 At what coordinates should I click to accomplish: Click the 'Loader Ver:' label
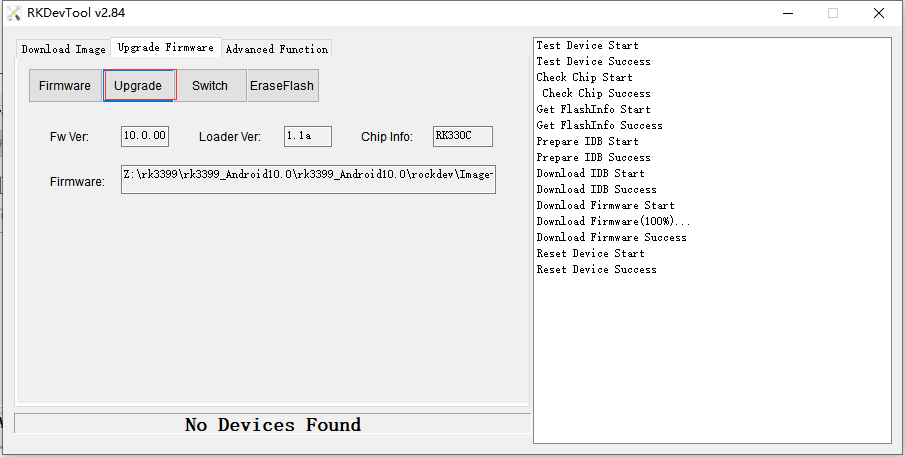tap(230, 137)
